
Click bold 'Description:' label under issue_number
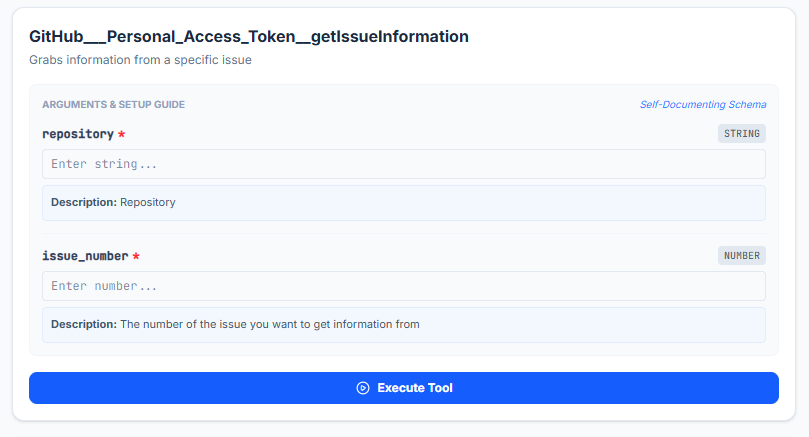[84, 325]
